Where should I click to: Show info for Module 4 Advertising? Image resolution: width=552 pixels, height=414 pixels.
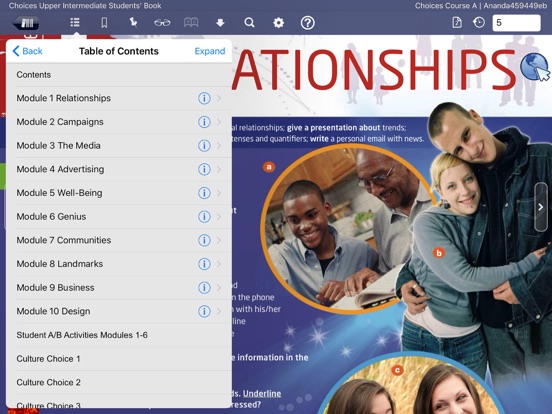[x=204, y=169]
